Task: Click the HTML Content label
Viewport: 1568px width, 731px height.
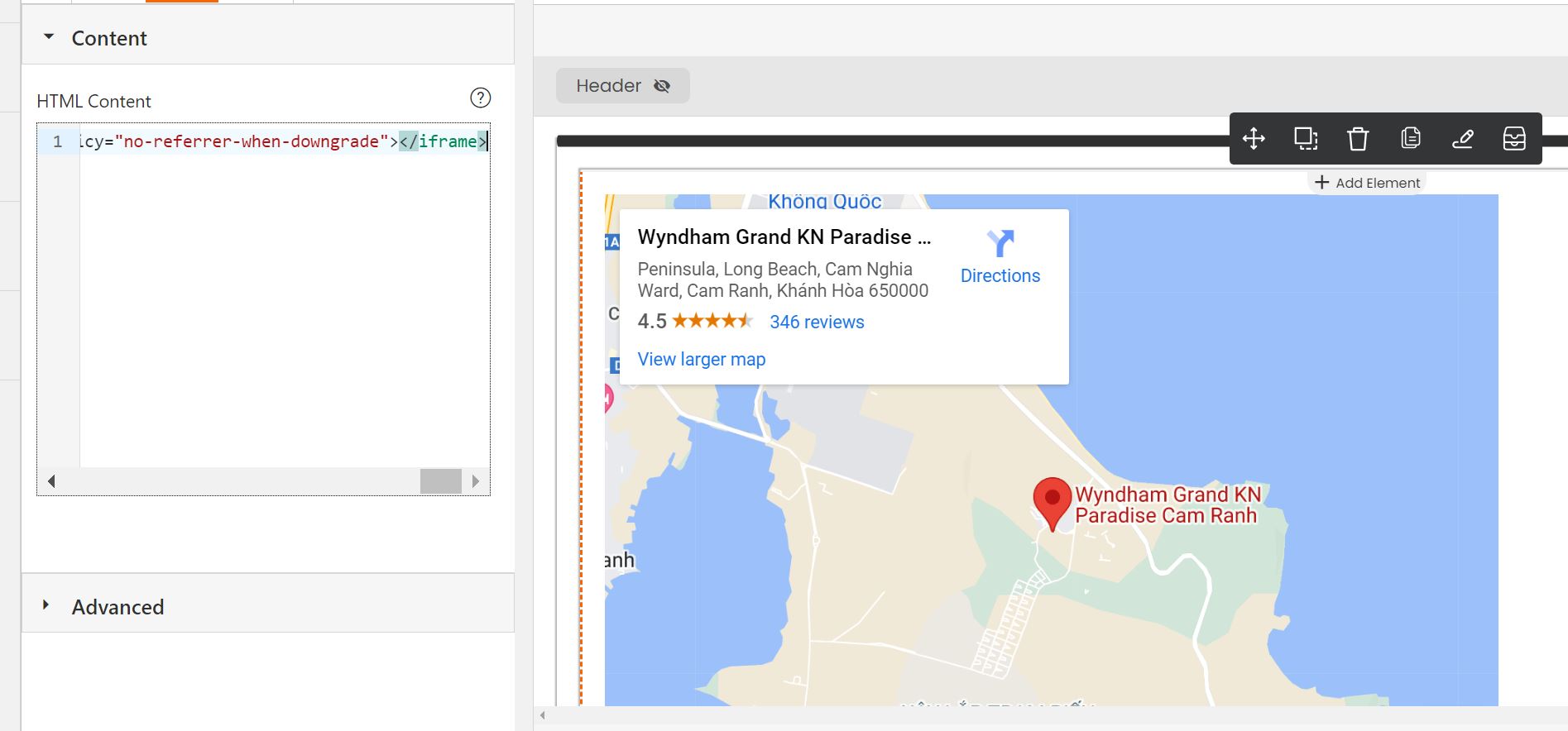Action: click(x=94, y=101)
